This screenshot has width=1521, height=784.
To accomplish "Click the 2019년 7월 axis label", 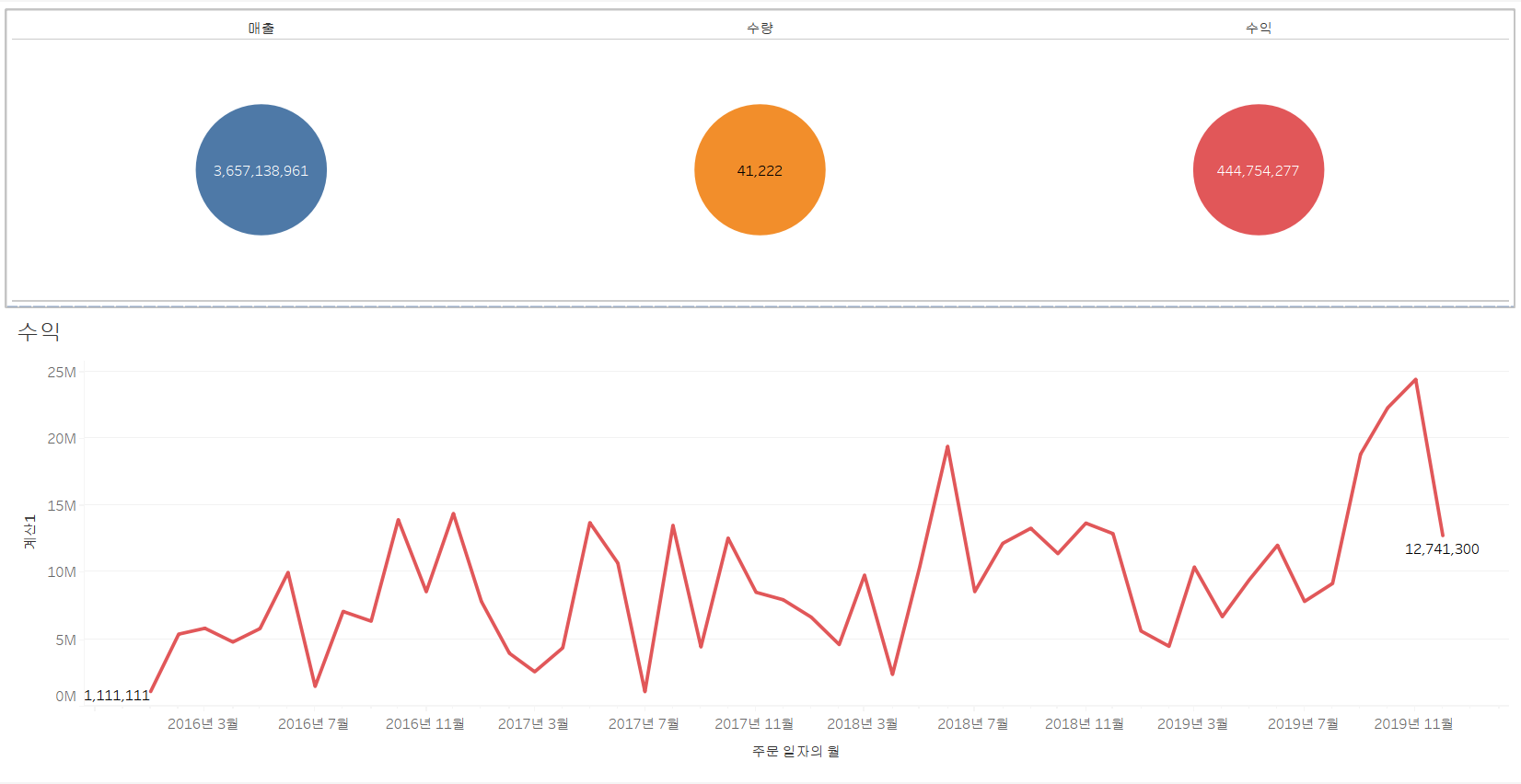I will tap(1303, 724).
